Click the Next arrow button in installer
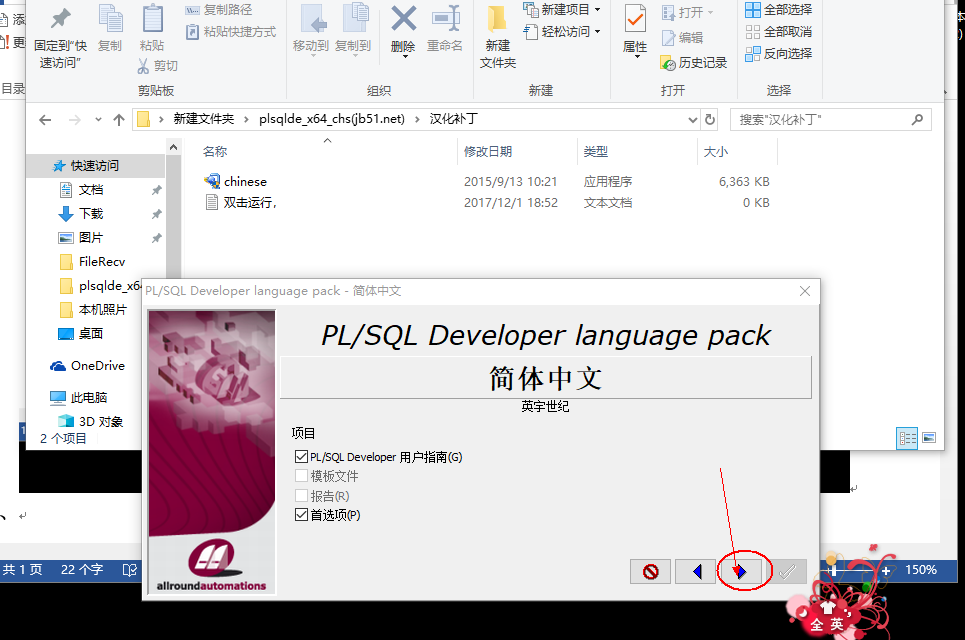Viewport: 965px width, 640px height. tap(740, 572)
